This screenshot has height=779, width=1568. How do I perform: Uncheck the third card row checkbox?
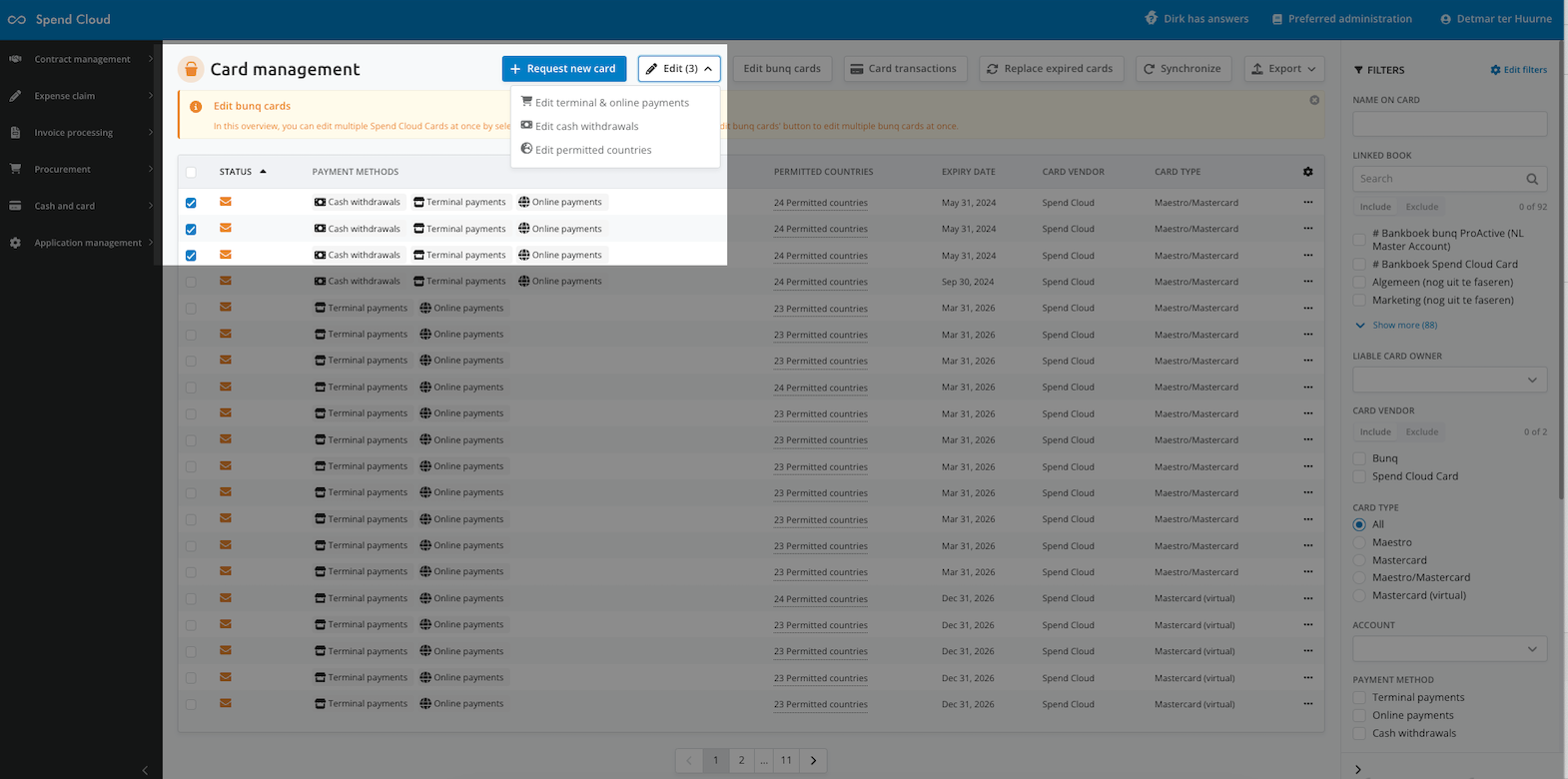pos(191,256)
